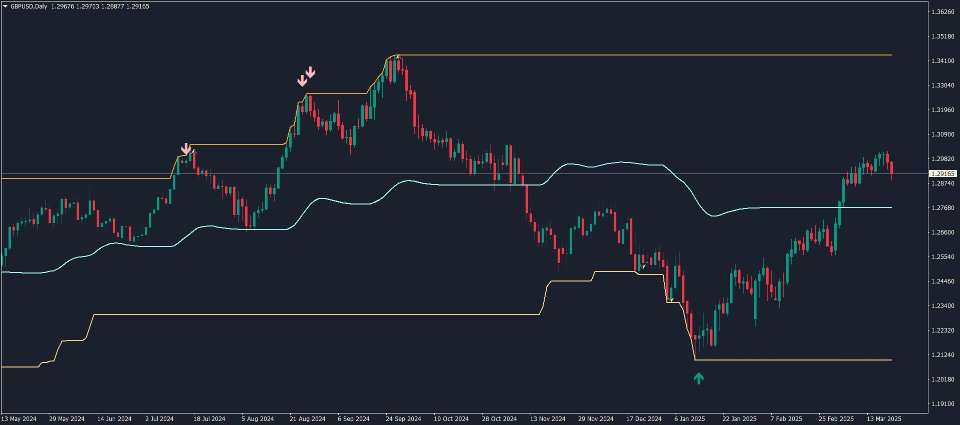This screenshot has width=960, height=425.
Task: Click the 1.30900 price scale label
Action: pos(942,134)
